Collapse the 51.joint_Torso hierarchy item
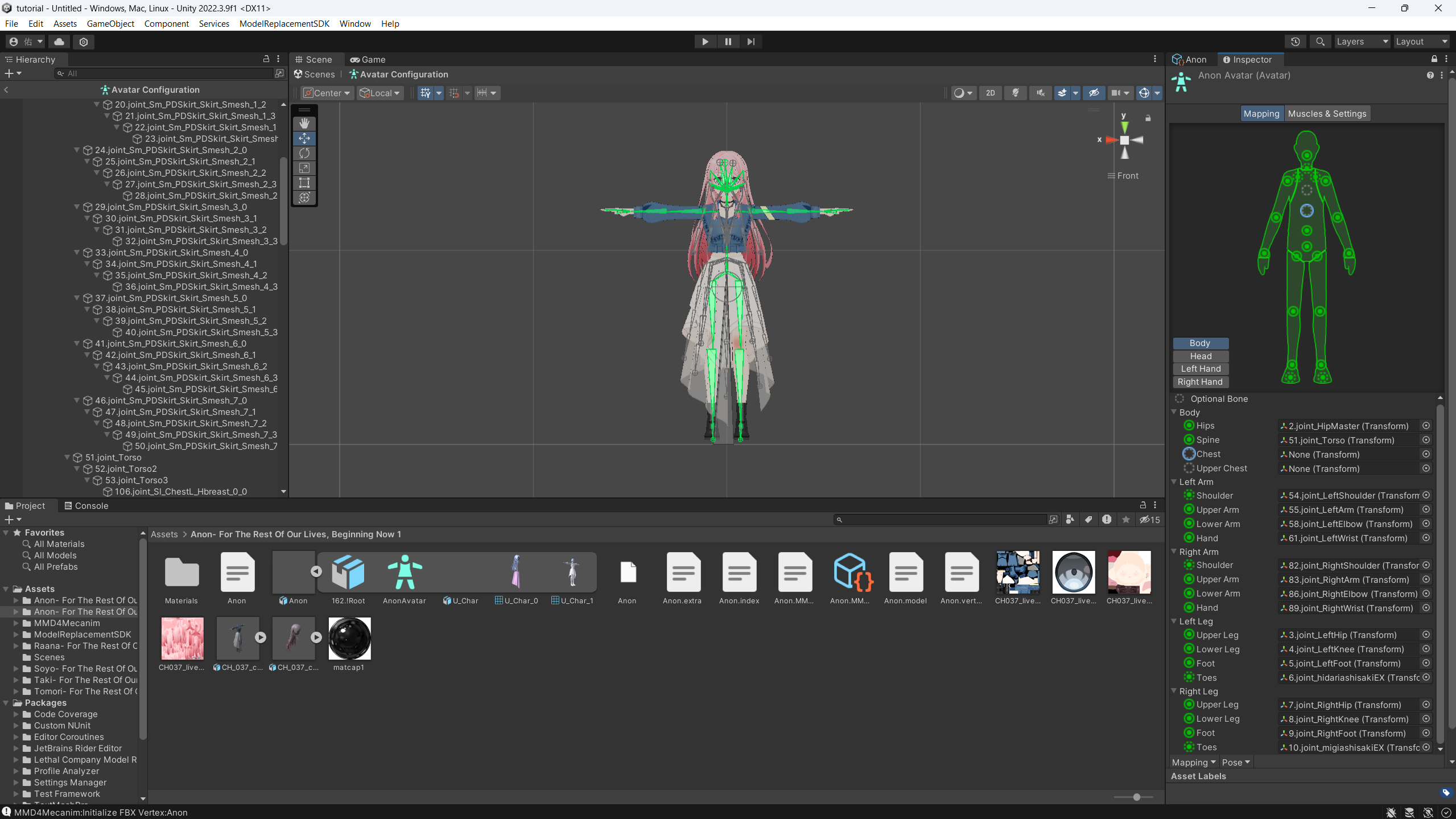The height and width of the screenshot is (819, 1456). 68,458
